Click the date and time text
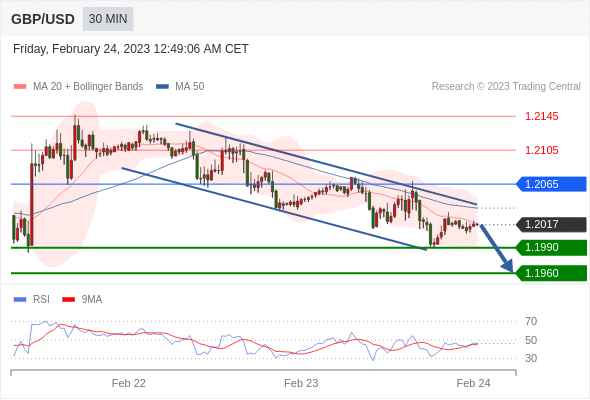Screen dimensions: 590x400 click(131, 49)
